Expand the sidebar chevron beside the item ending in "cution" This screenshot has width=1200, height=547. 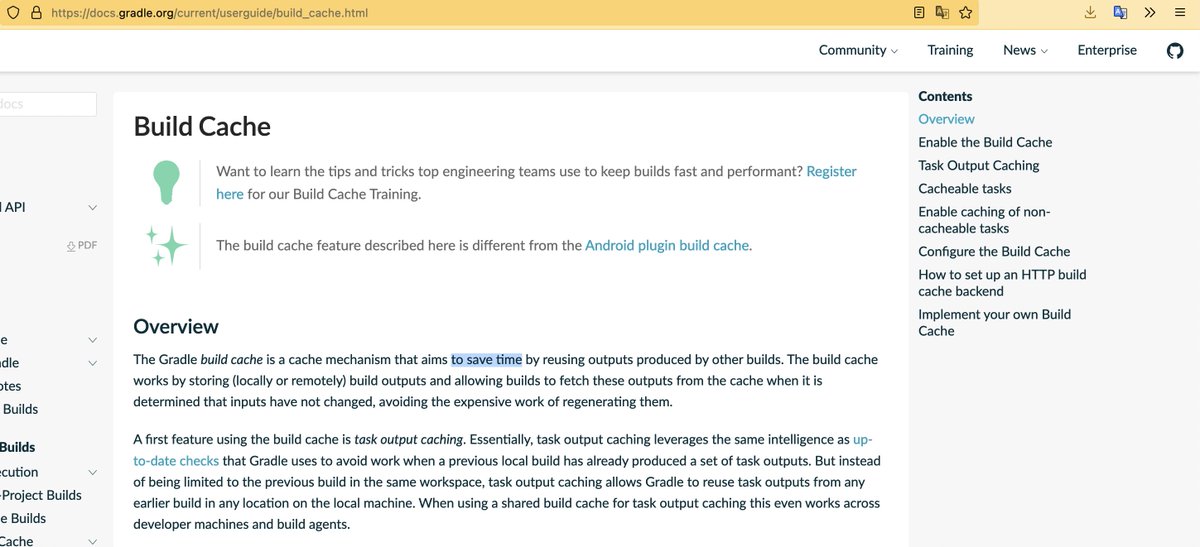click(93, 472)
